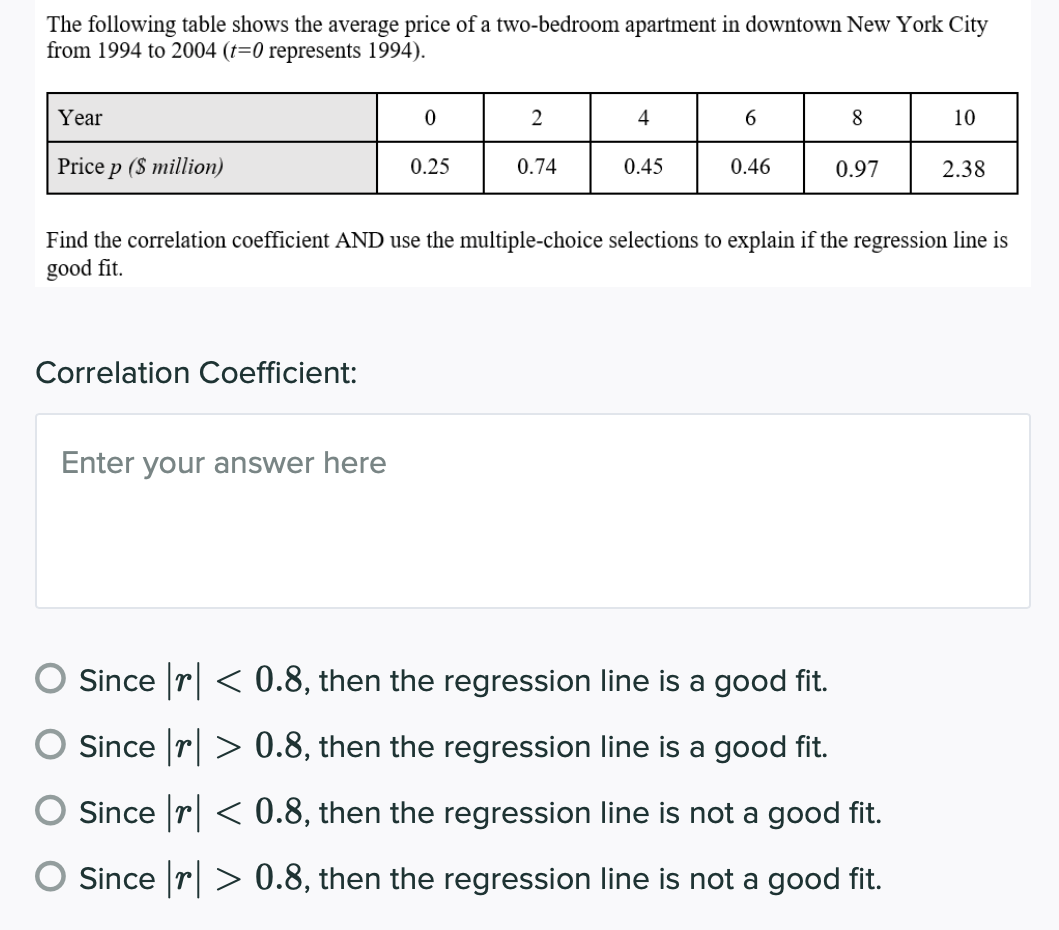Click the year 0 table cell
This screenshot has width=1059, height=930.
point(430,118)
